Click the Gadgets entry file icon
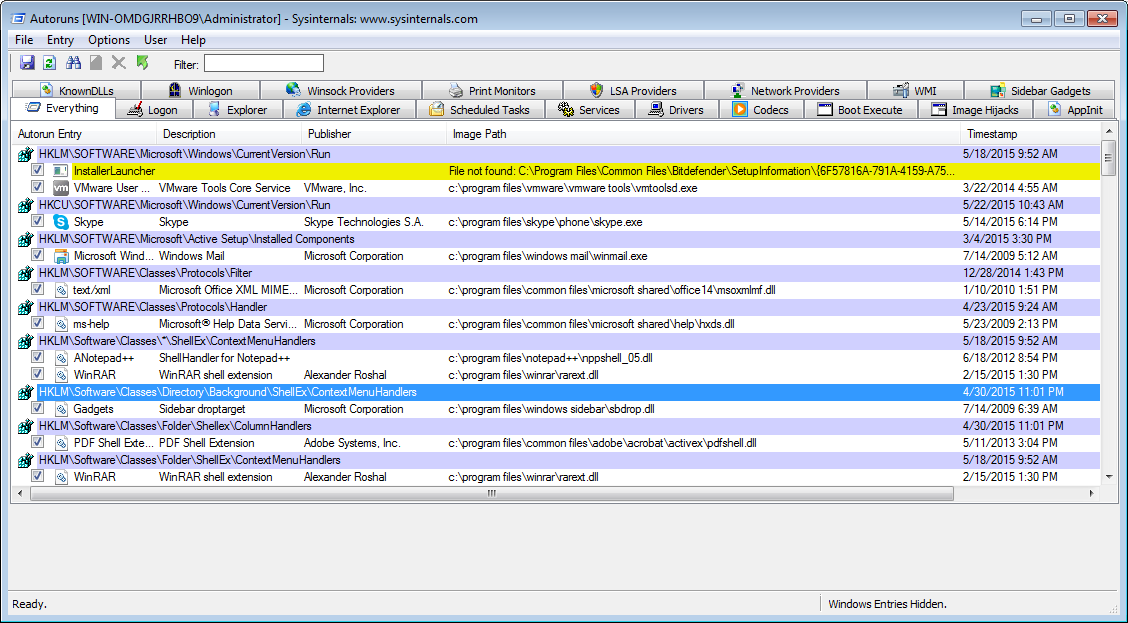The height and width of the screenshot is (623, 1128). [61, 409]
